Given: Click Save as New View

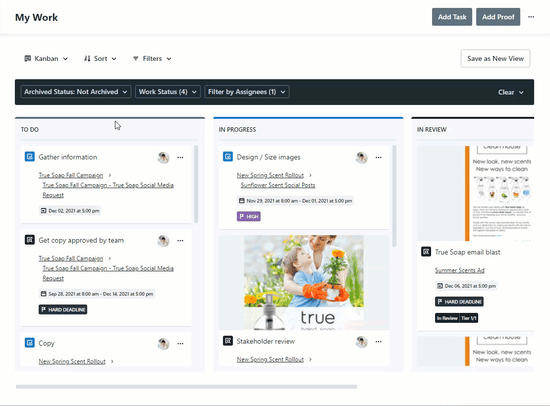Looking at the screenshot, I should pos(495,59).
